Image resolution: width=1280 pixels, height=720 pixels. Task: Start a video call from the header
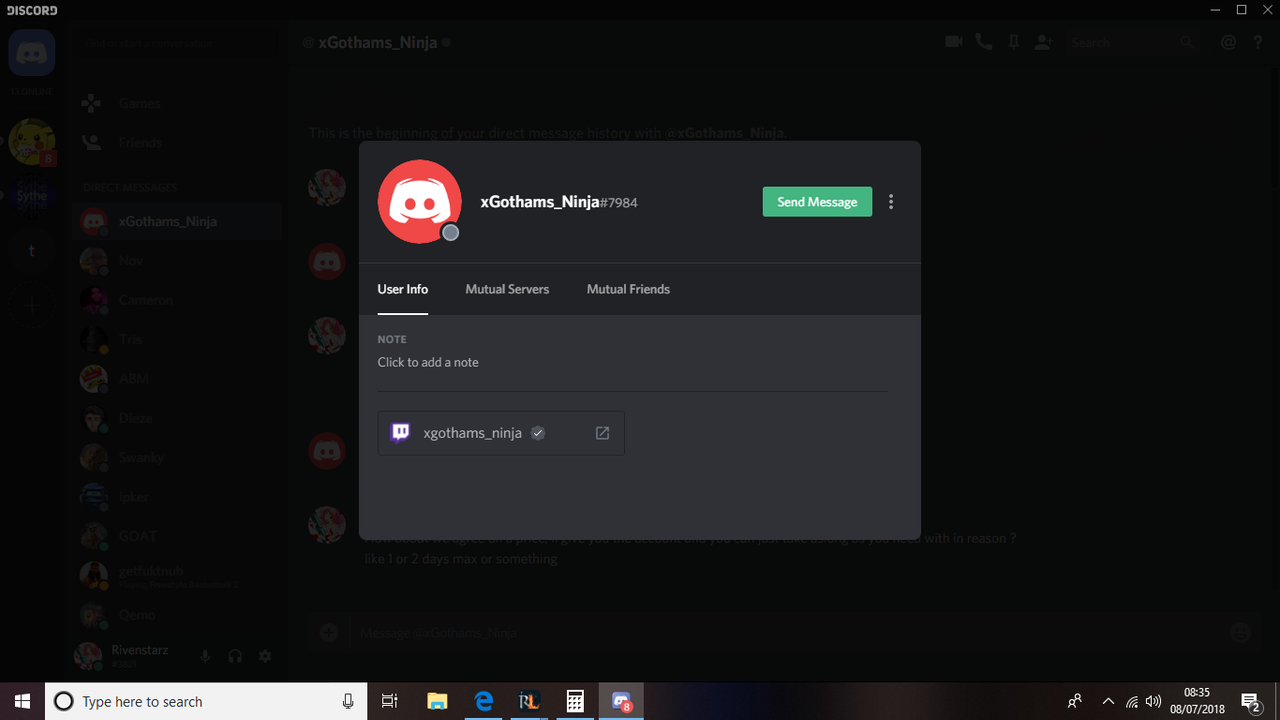pos(954,42)
